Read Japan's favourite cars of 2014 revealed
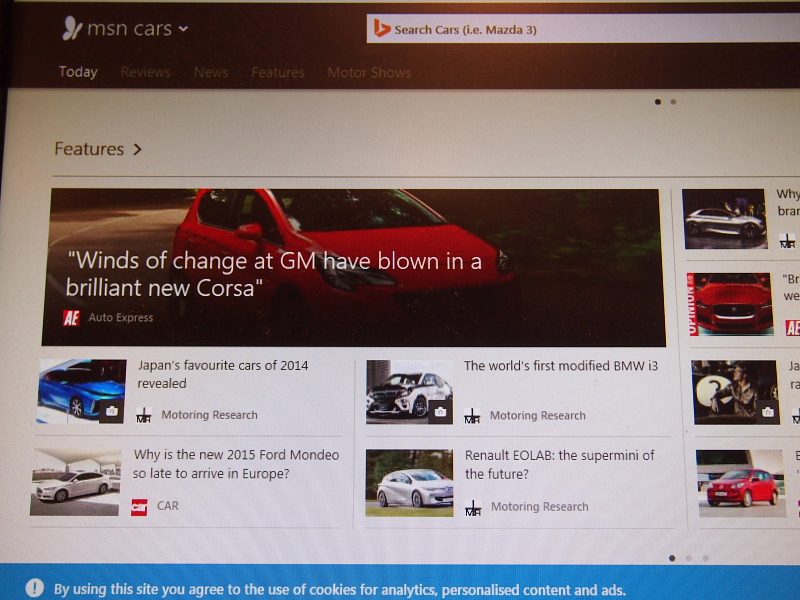This screenshot has width=800, height=600. point(222,374)
